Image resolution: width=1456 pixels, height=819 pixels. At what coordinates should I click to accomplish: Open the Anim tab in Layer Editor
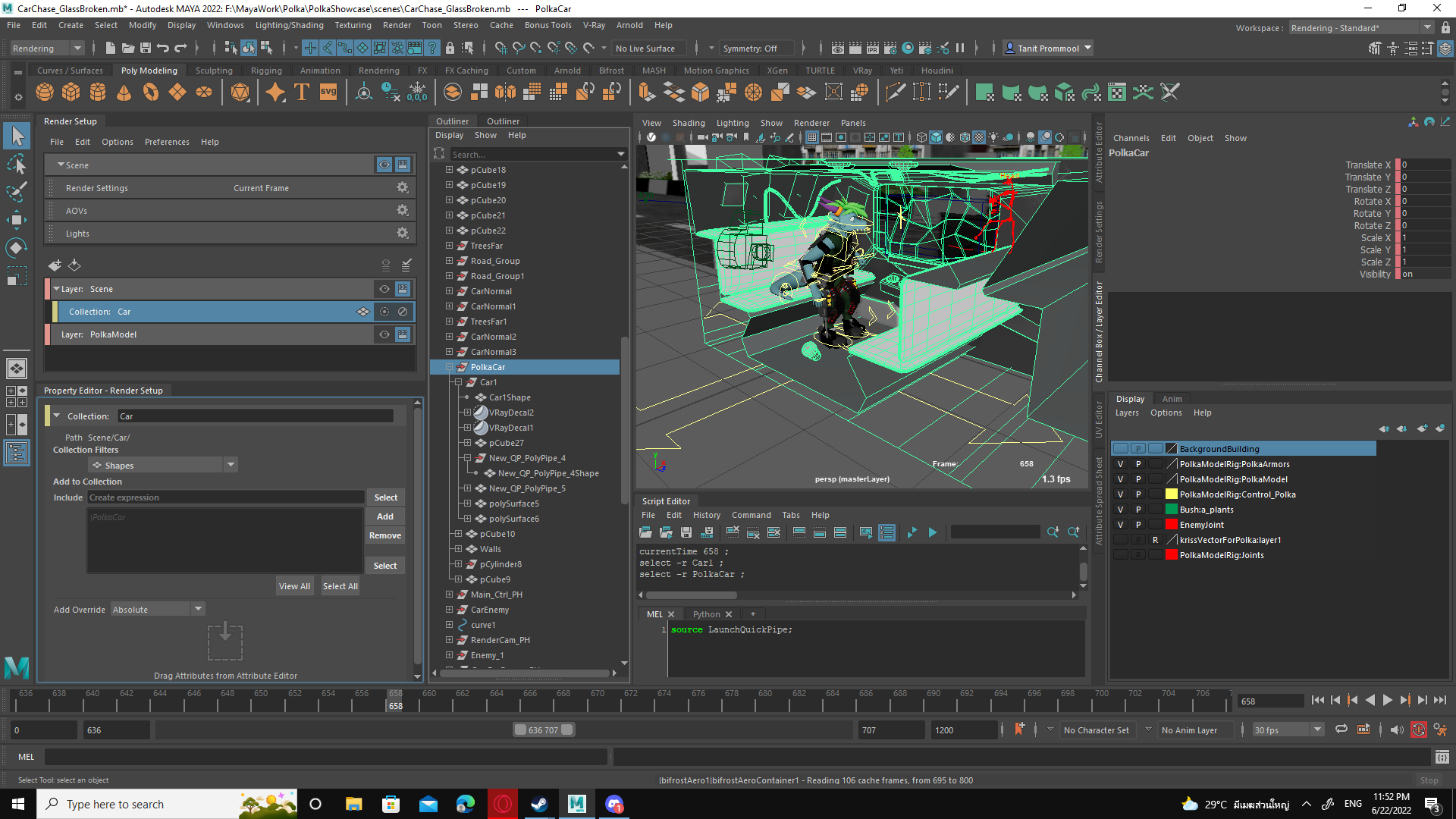[x=1172, y=399]
